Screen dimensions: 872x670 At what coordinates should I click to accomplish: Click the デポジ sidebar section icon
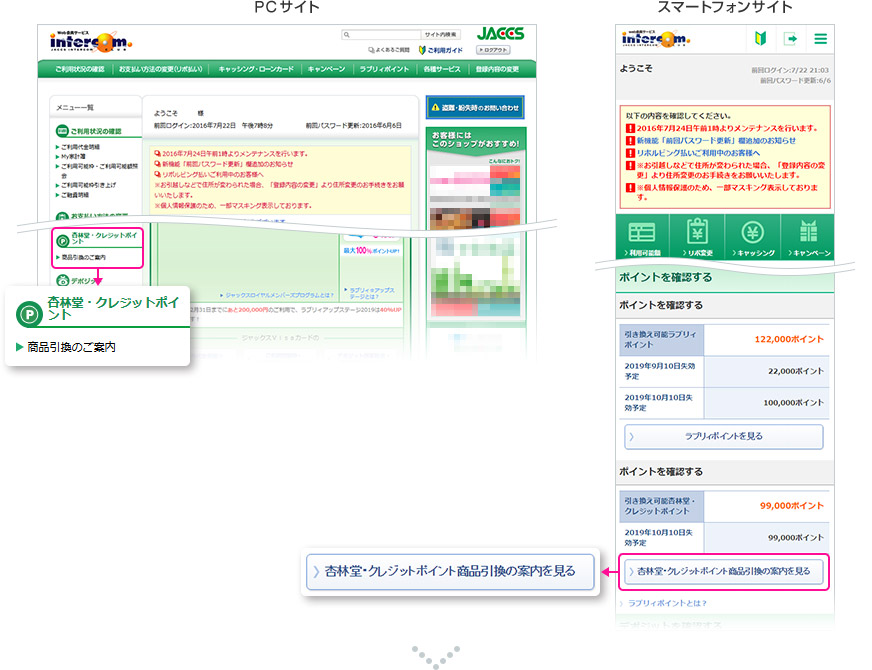(62, 280)
